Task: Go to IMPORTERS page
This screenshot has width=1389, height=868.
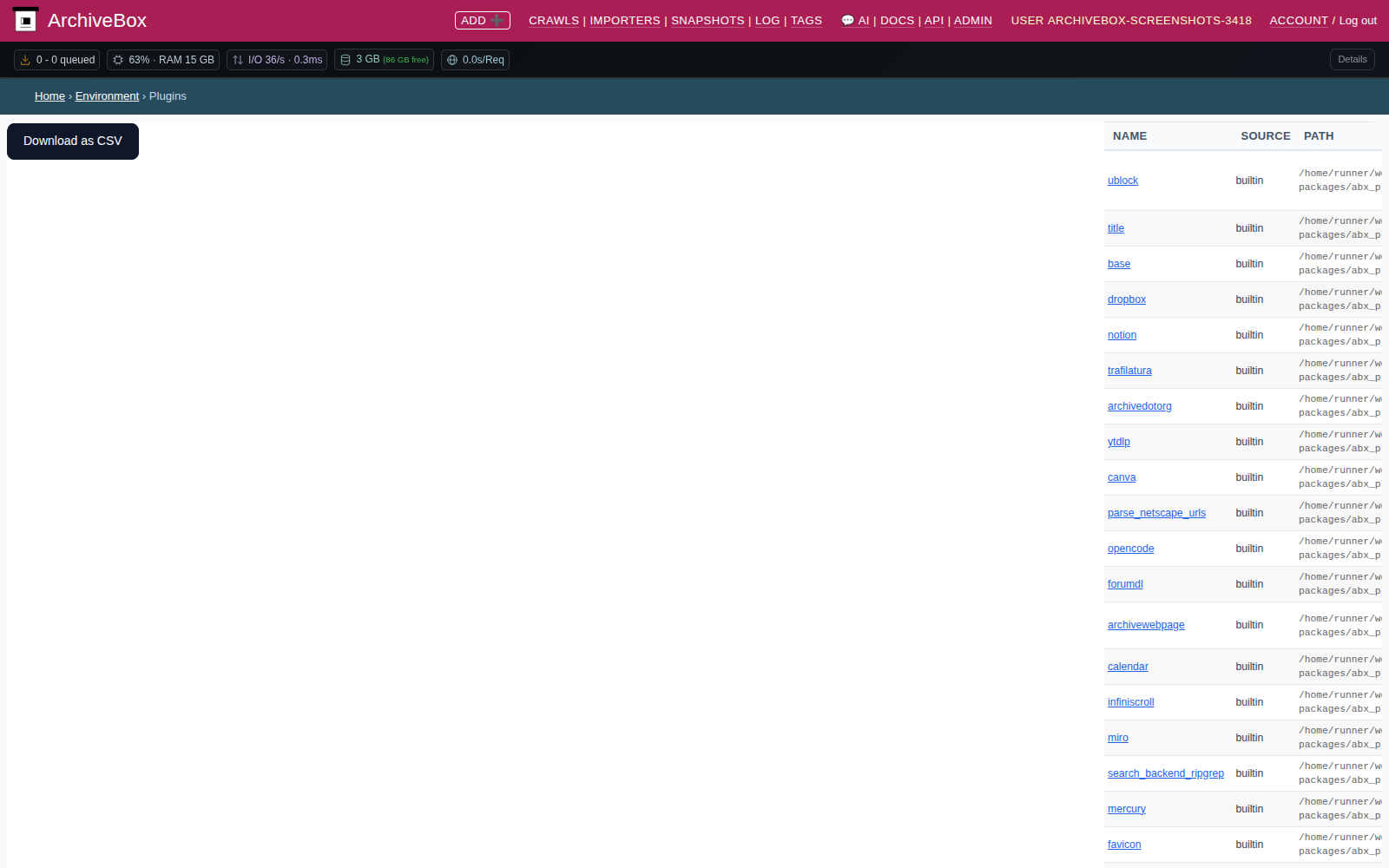Action: 625,21
